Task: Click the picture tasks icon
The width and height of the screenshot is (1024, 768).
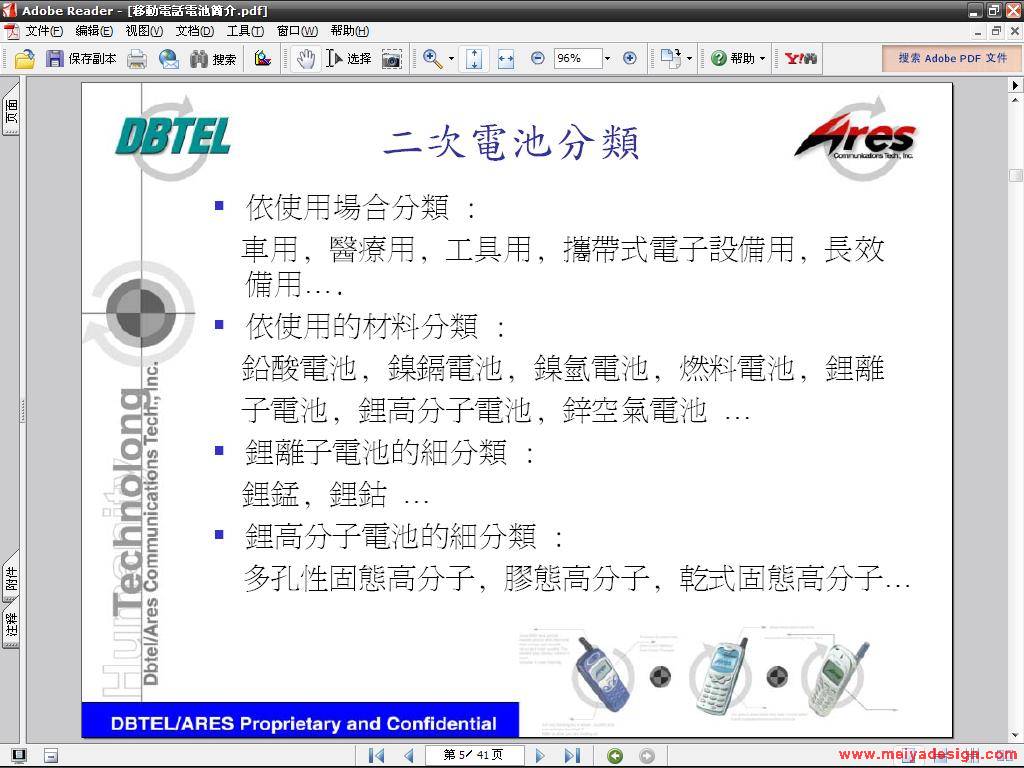Action: pyautogui.click(x=263, y=58)
